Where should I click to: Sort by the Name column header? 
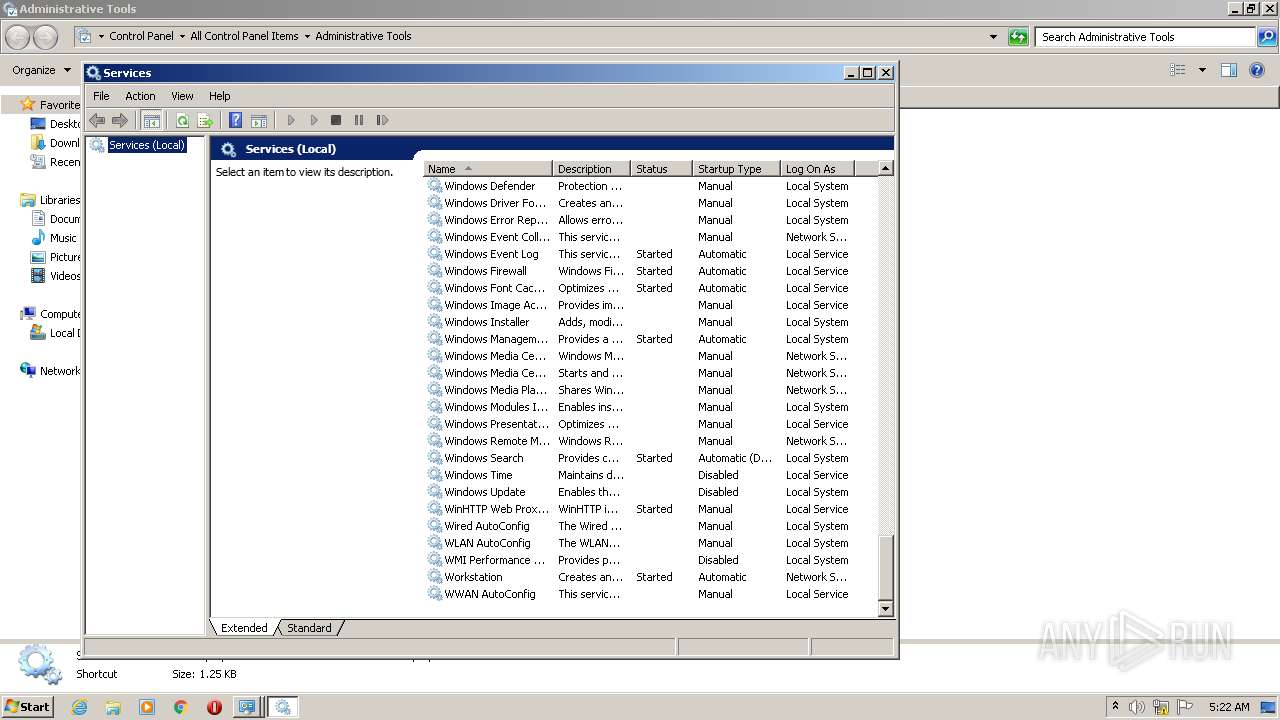click(x=488, y=169)
